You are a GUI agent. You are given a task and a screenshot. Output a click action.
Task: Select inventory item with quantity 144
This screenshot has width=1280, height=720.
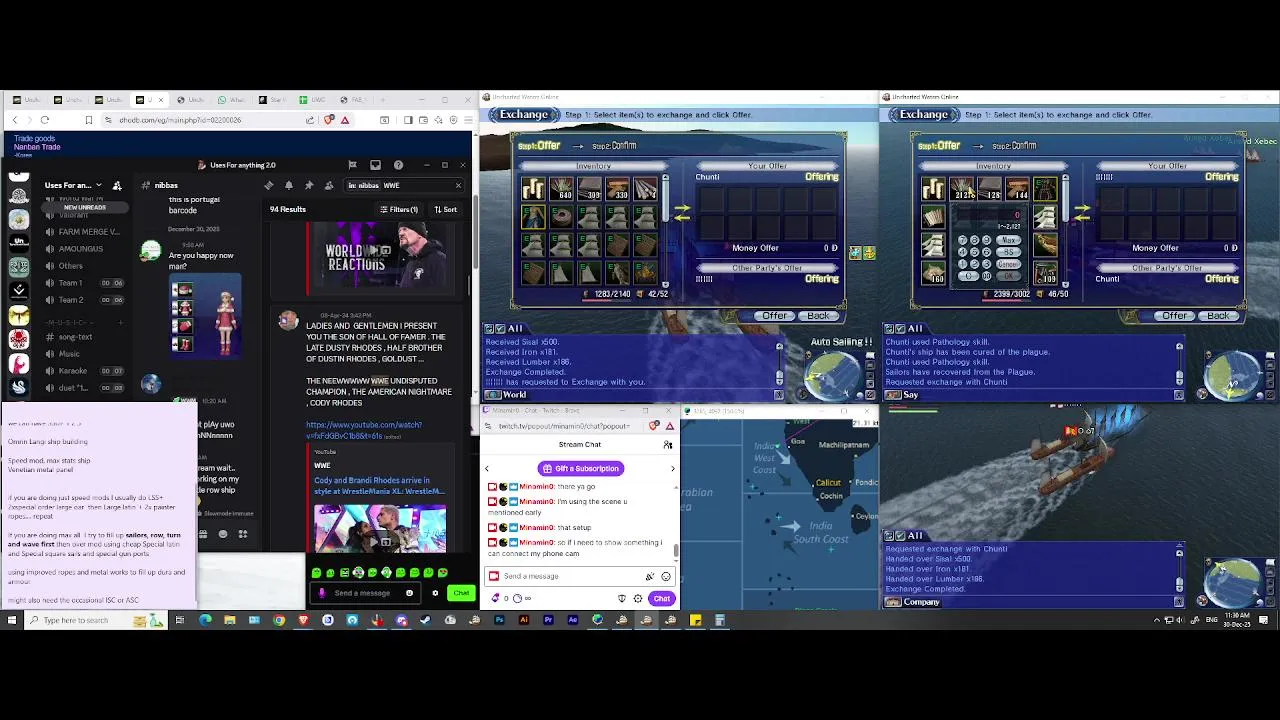[1017, 189]
